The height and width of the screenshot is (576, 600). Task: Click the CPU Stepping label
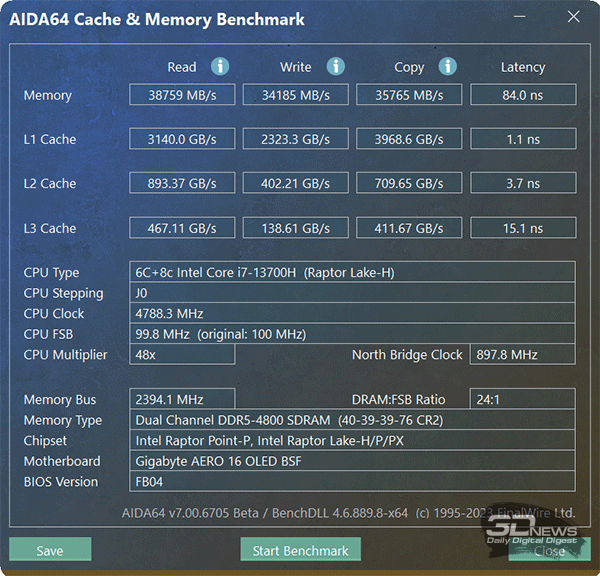tap(63, 294)
